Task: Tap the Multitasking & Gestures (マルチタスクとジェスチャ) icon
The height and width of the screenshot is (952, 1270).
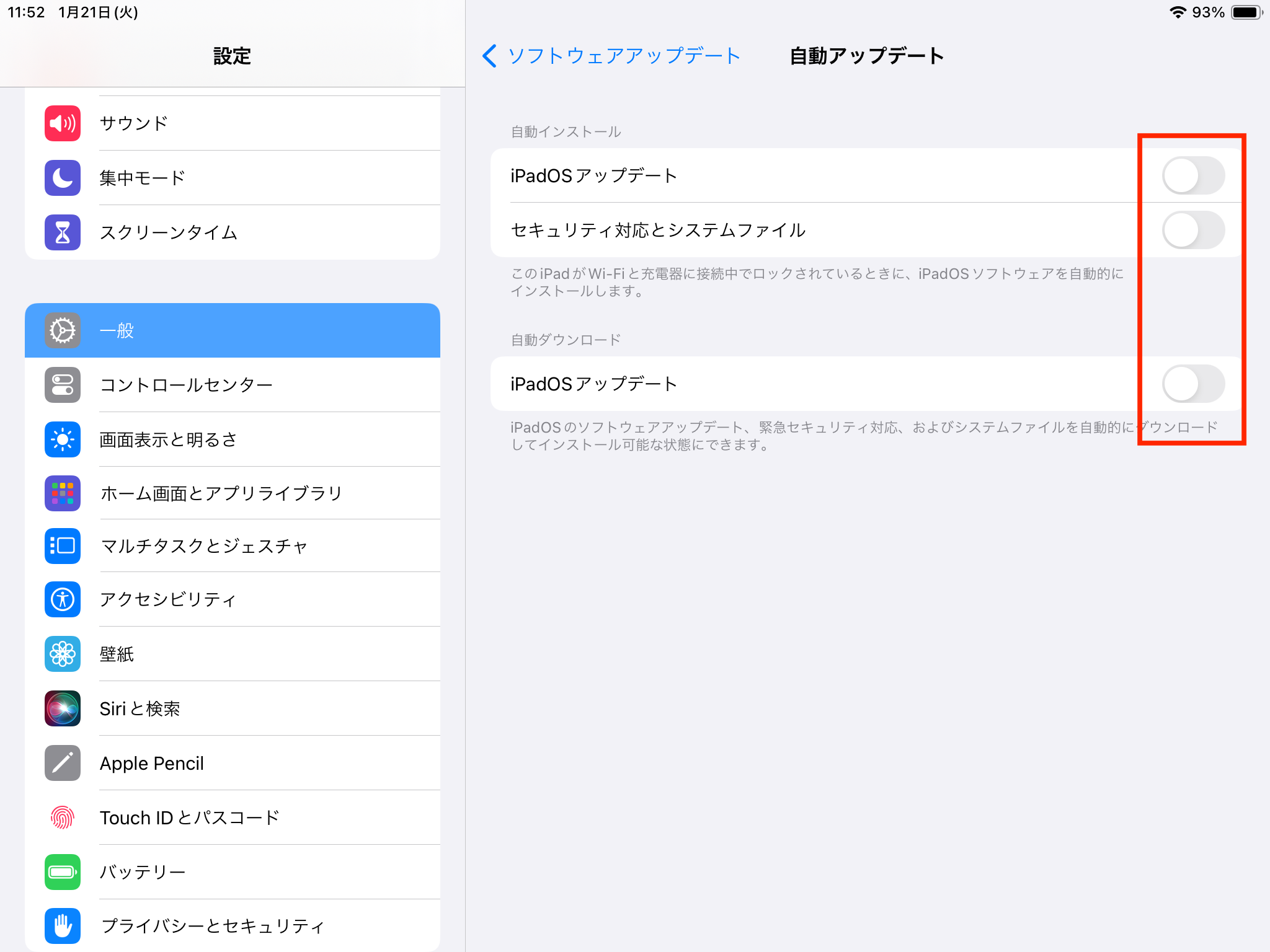Action: [x=63, y=546]
